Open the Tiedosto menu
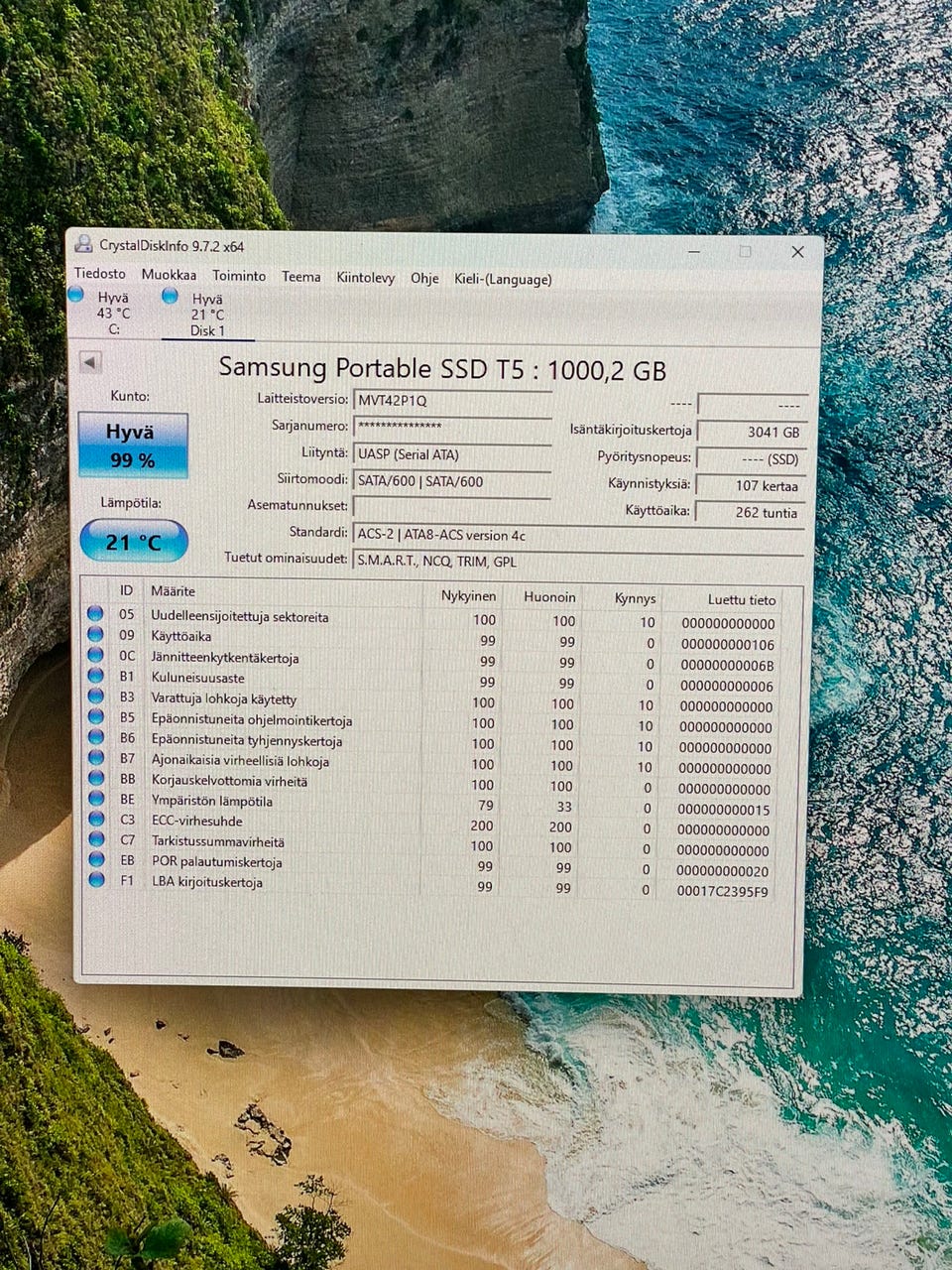952x1270 pixels. pyautogui.click(x=100, y=274)
